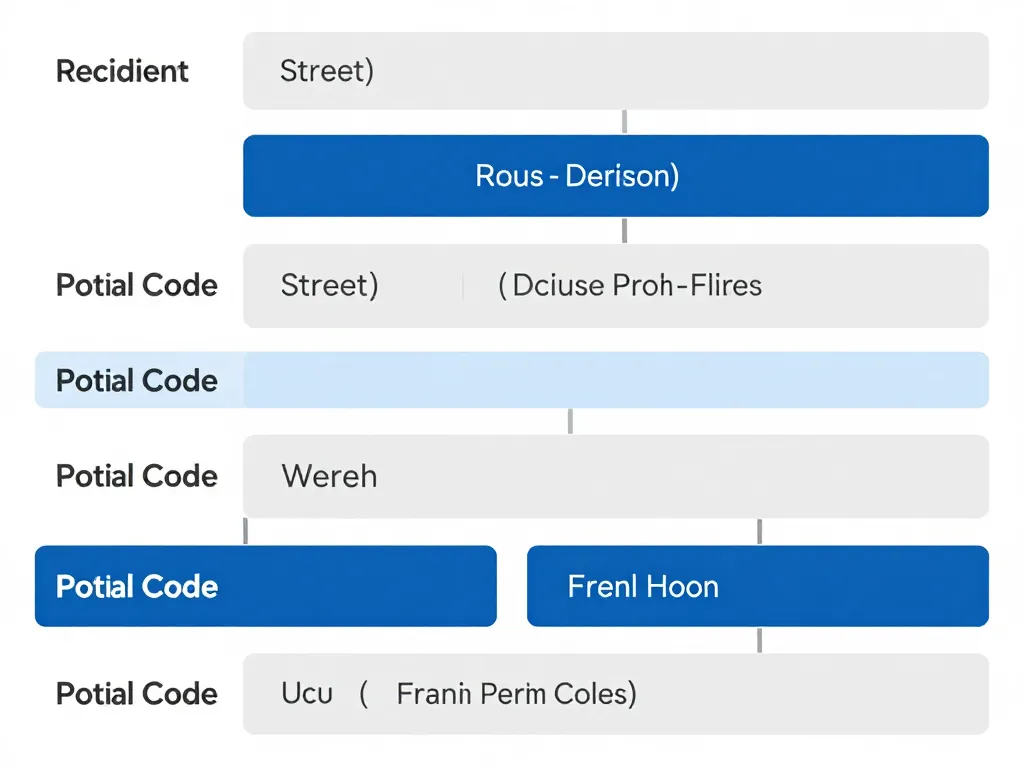Click divider between Street) and Dciuse Proh-Flires
Image resolution: width=1024 pixels, height=768 pixels.
pos(464,287)
